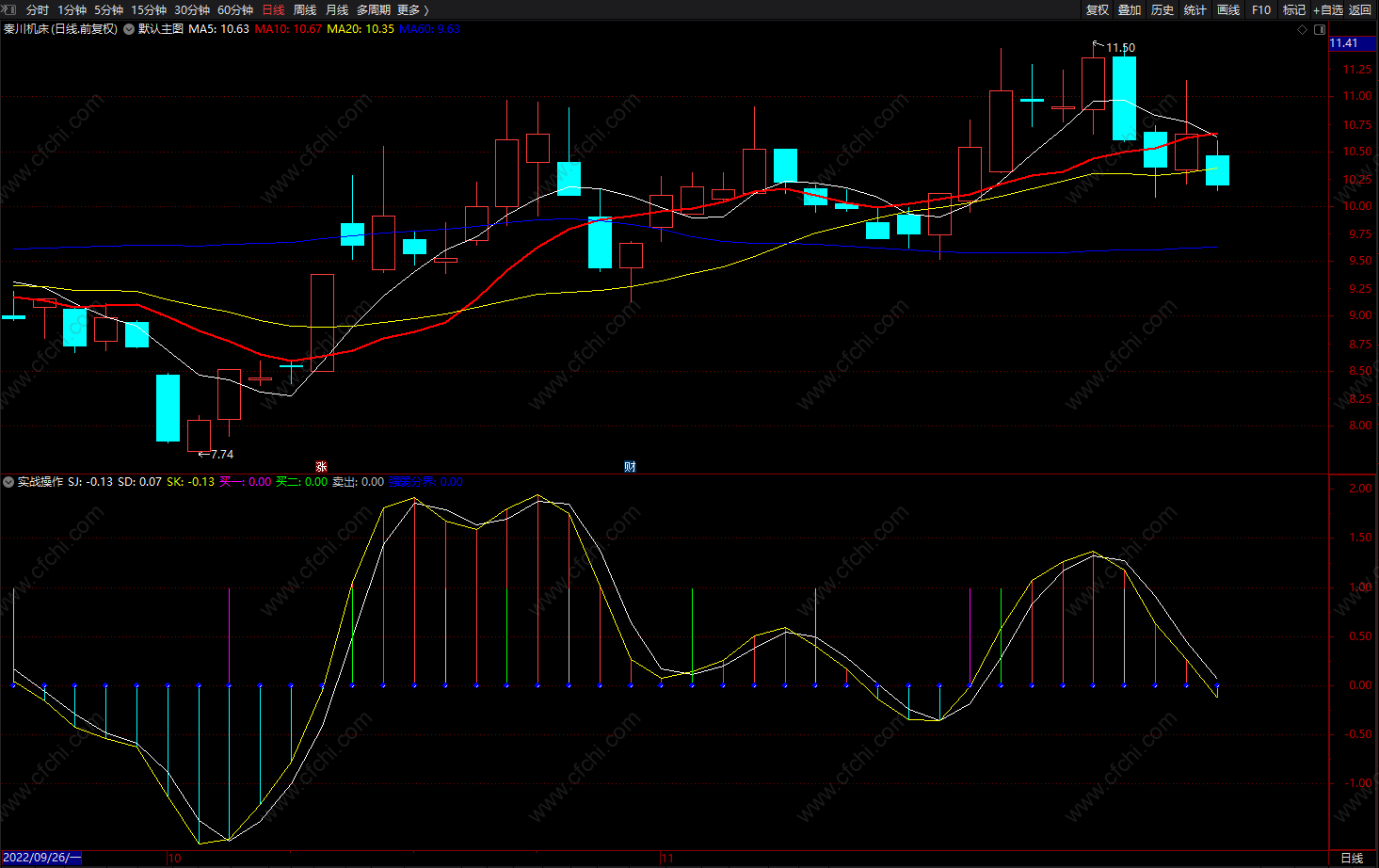Click the 标记 mark button
The height and width of the screenshot is (868, 1379).
[x=1294, y=10]
